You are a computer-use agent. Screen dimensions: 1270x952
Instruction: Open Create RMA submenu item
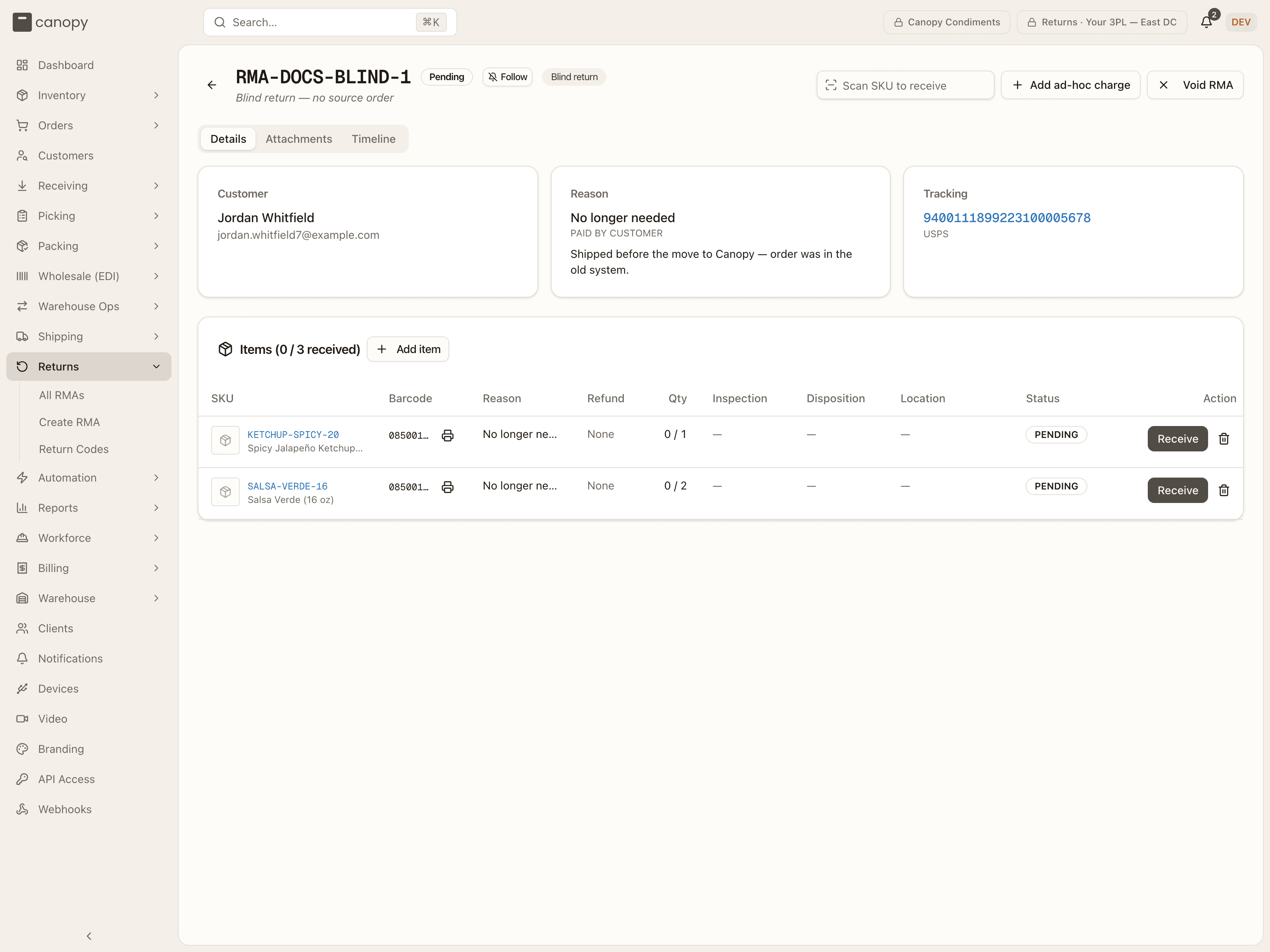(x=69, y=422)
